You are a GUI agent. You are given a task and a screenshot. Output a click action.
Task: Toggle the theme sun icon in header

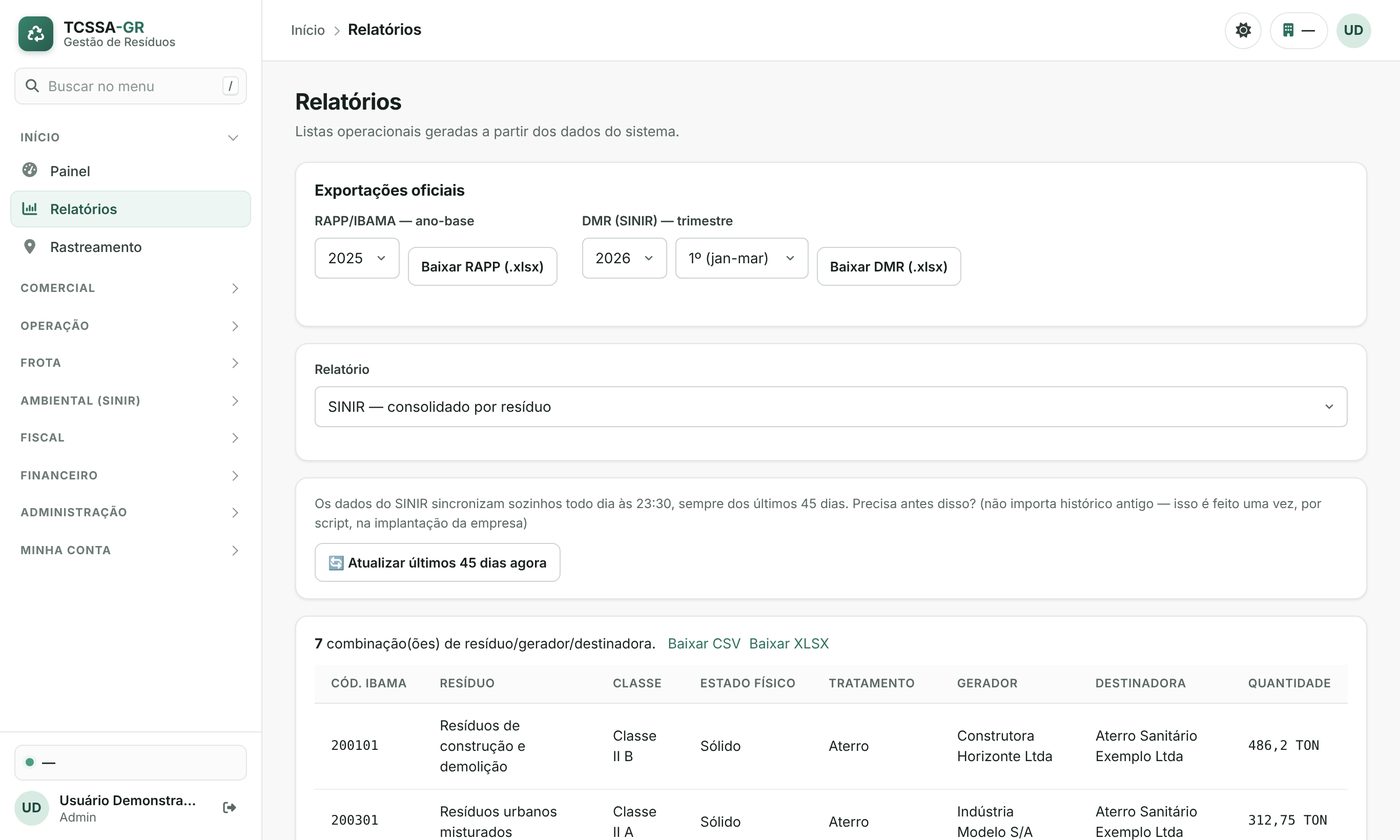tap(1243, 30)
